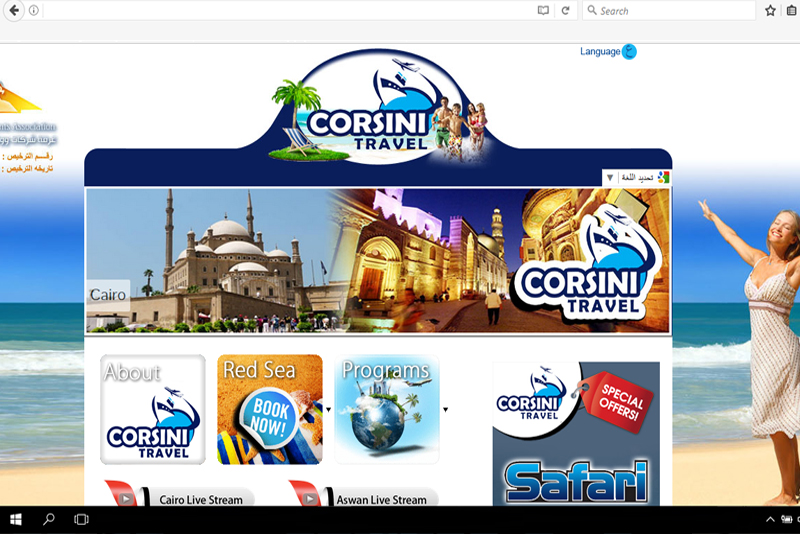This screenshot has height=534, width=800.
Task: Show hidden system tray icons
Action: click(x=770, y=520)
